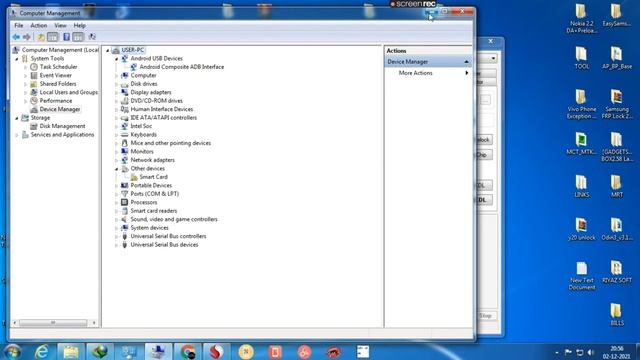640x360 pixels.
Task: Select the Smart Card device under Other devices
Action: point(153,177)
